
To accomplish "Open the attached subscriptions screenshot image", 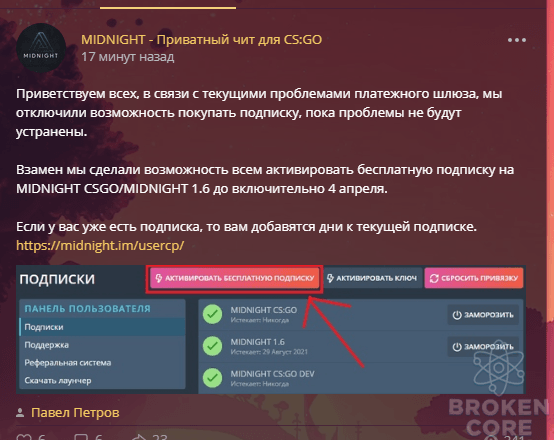I will pos(271,329).
